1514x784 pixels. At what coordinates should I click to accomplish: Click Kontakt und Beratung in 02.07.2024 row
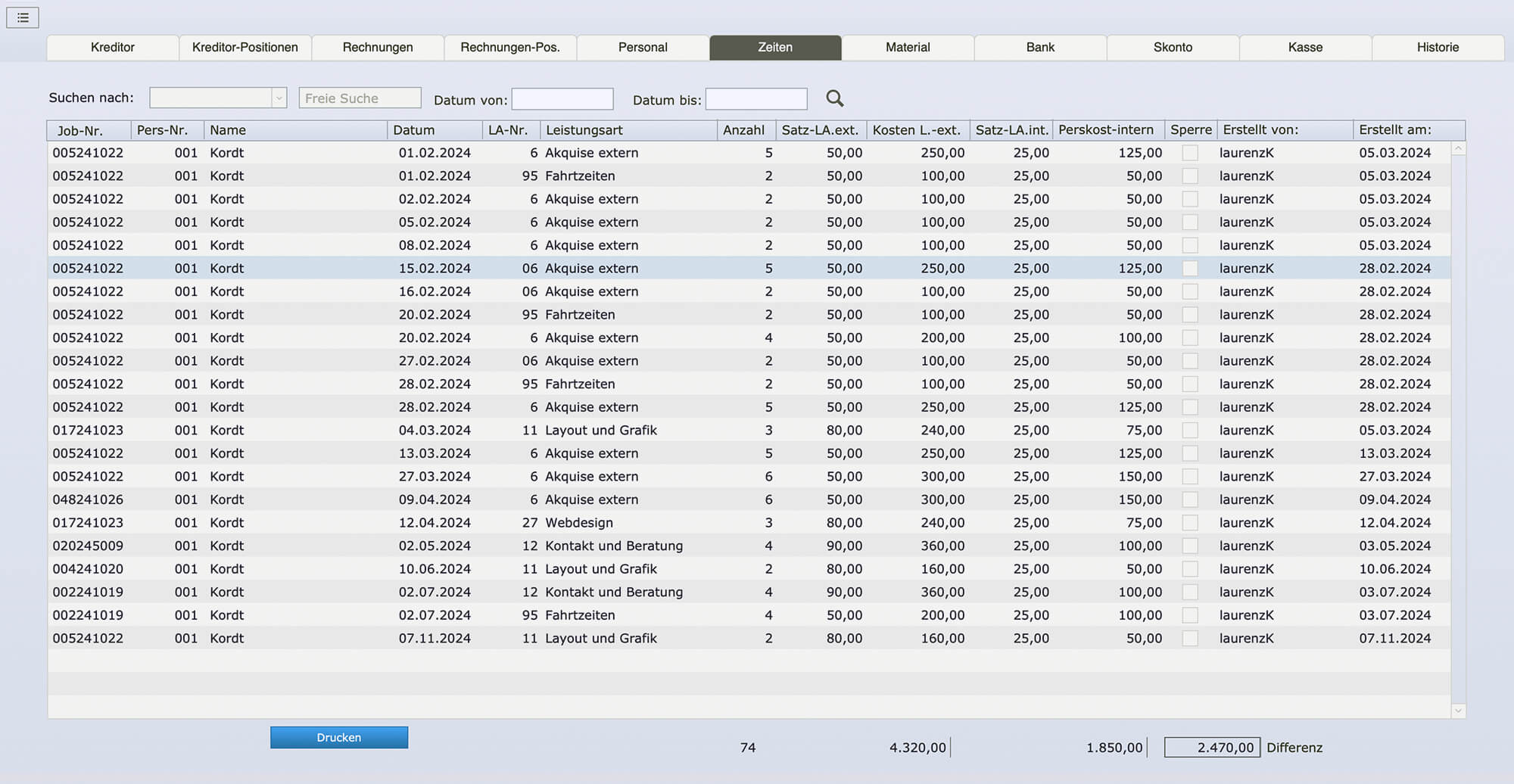tap(614, 592)
